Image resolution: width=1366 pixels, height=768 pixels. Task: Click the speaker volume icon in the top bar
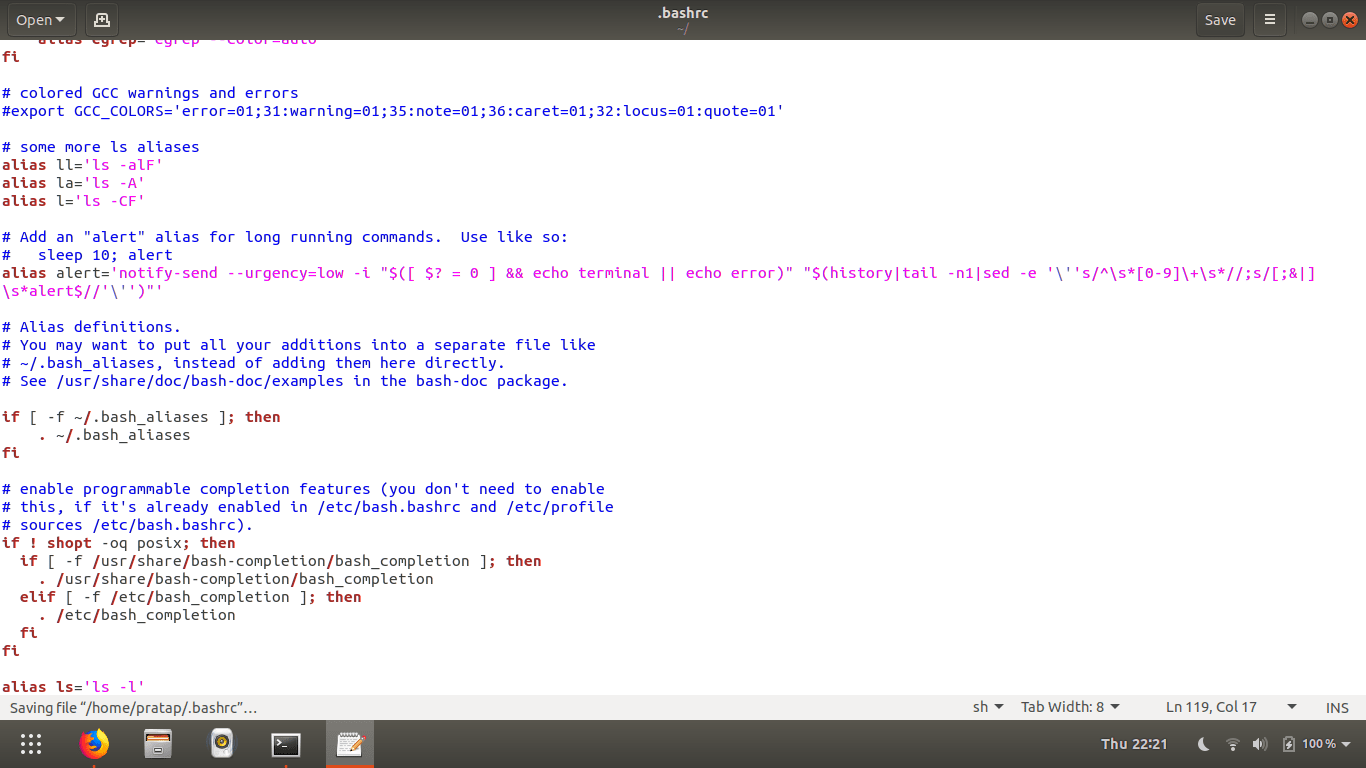pyautogui.click(x=1259, y=744)
